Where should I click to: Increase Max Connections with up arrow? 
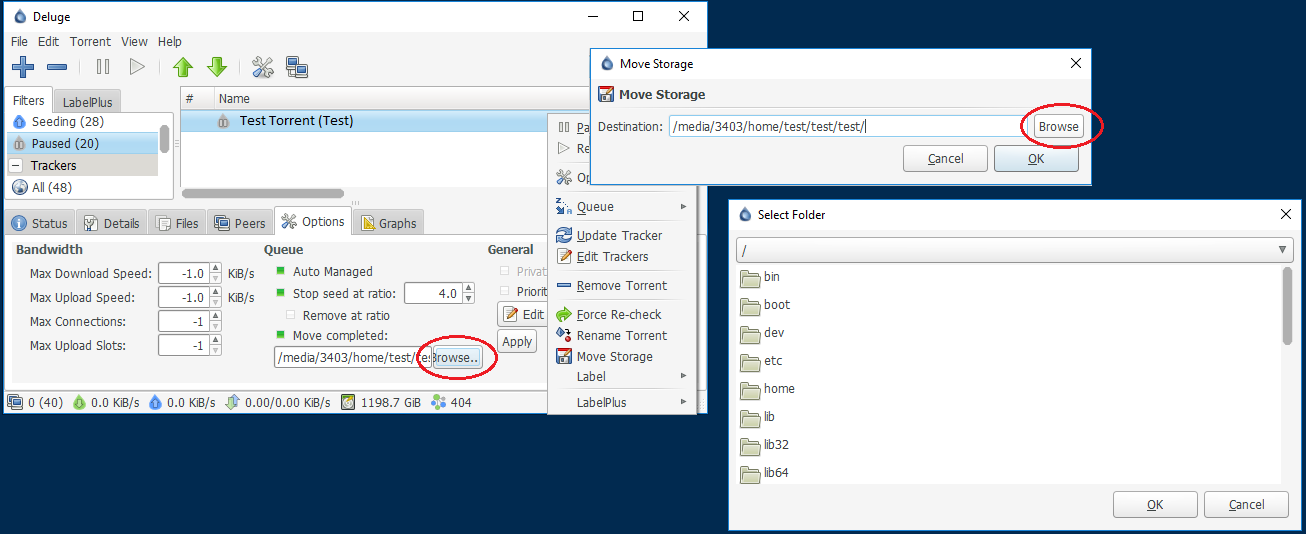[215, 317]
